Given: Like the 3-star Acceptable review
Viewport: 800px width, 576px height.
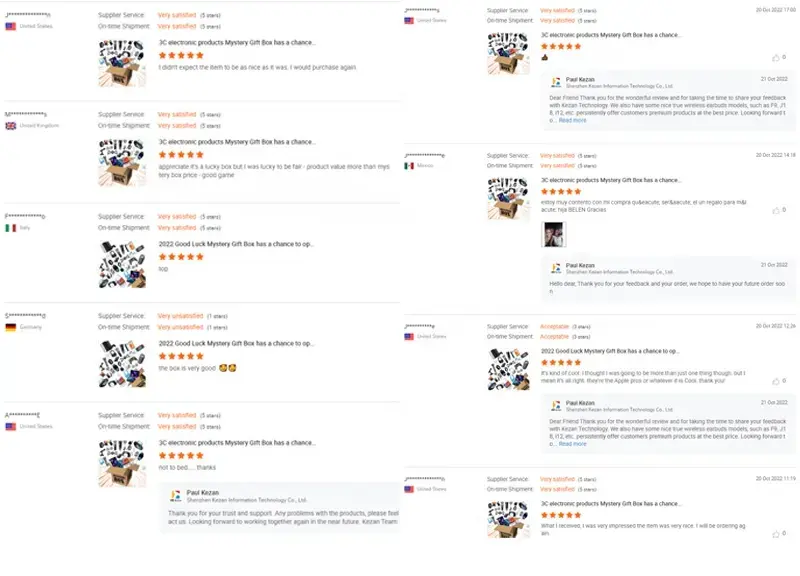Looking at the screenshot, I should click(776, 381).
